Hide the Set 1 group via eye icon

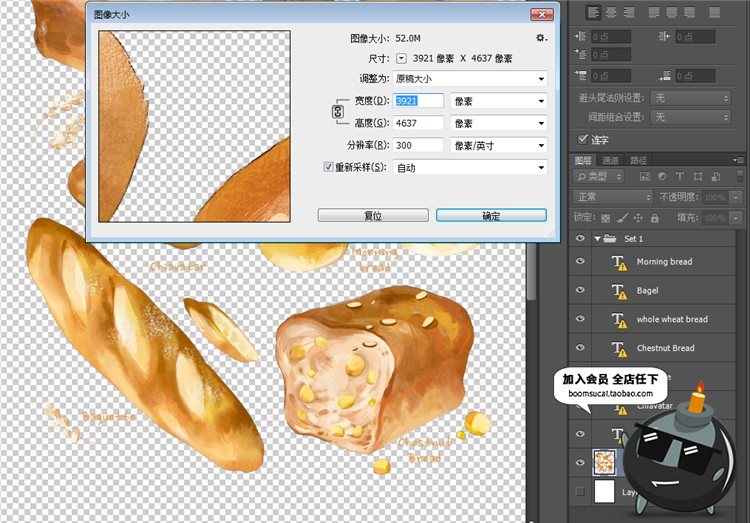[580, 238]
